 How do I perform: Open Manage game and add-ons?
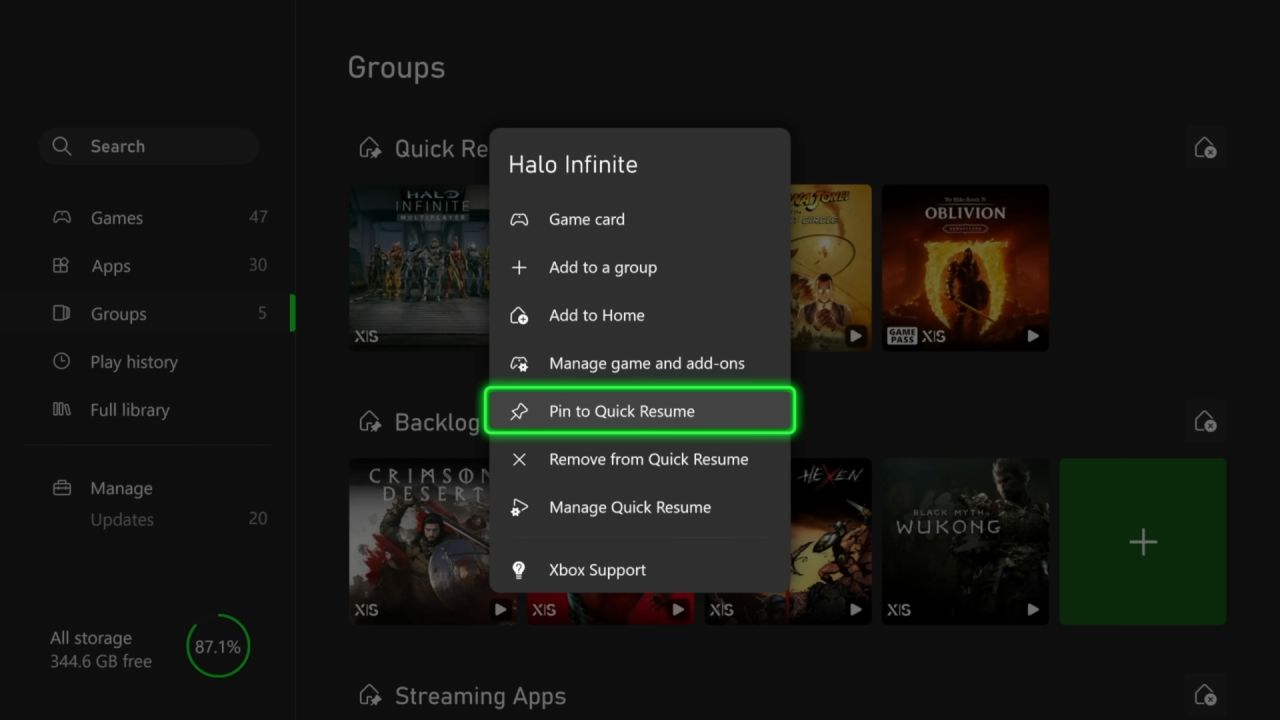coord(640,363)
